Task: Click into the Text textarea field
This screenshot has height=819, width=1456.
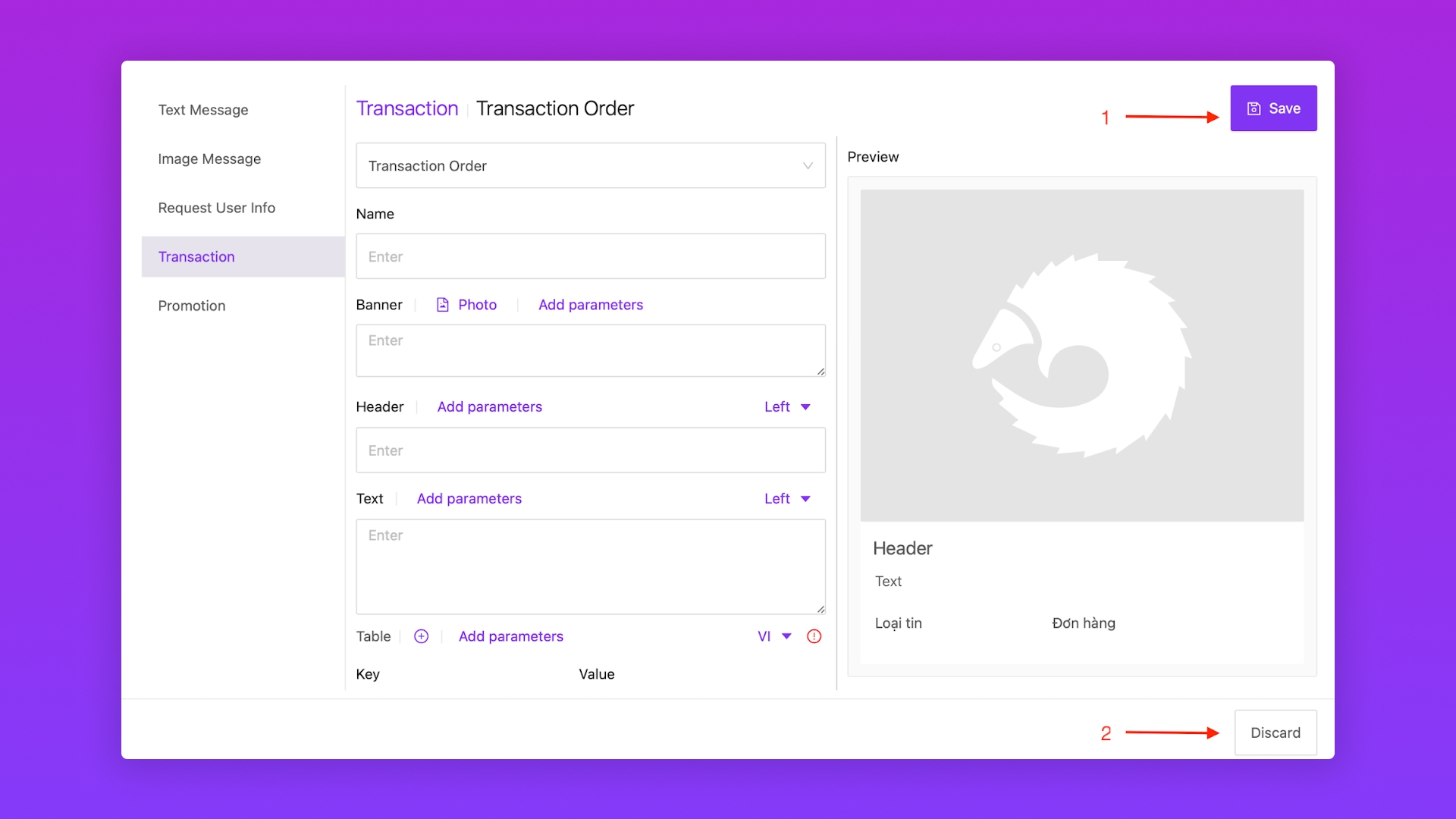Action: coord(590,566)
